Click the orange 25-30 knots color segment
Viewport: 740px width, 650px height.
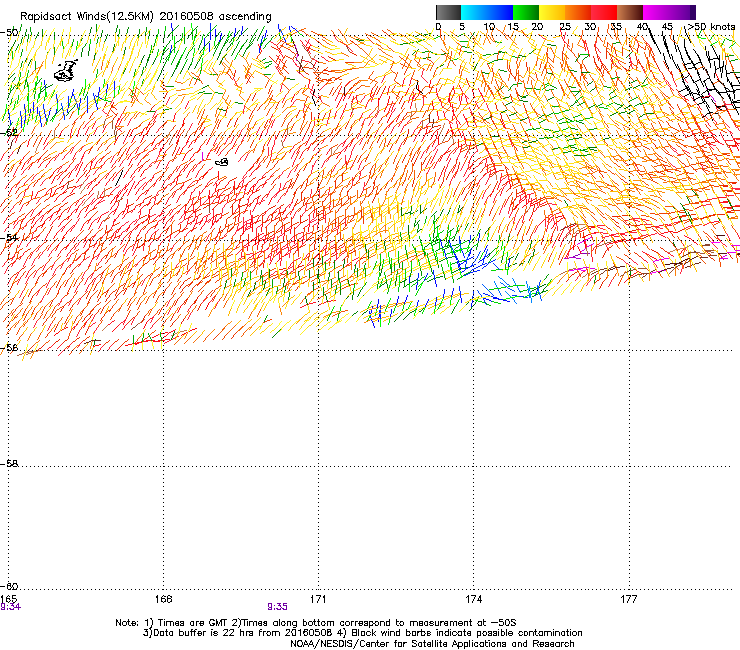pyautogui.click(x=578, y=12)
